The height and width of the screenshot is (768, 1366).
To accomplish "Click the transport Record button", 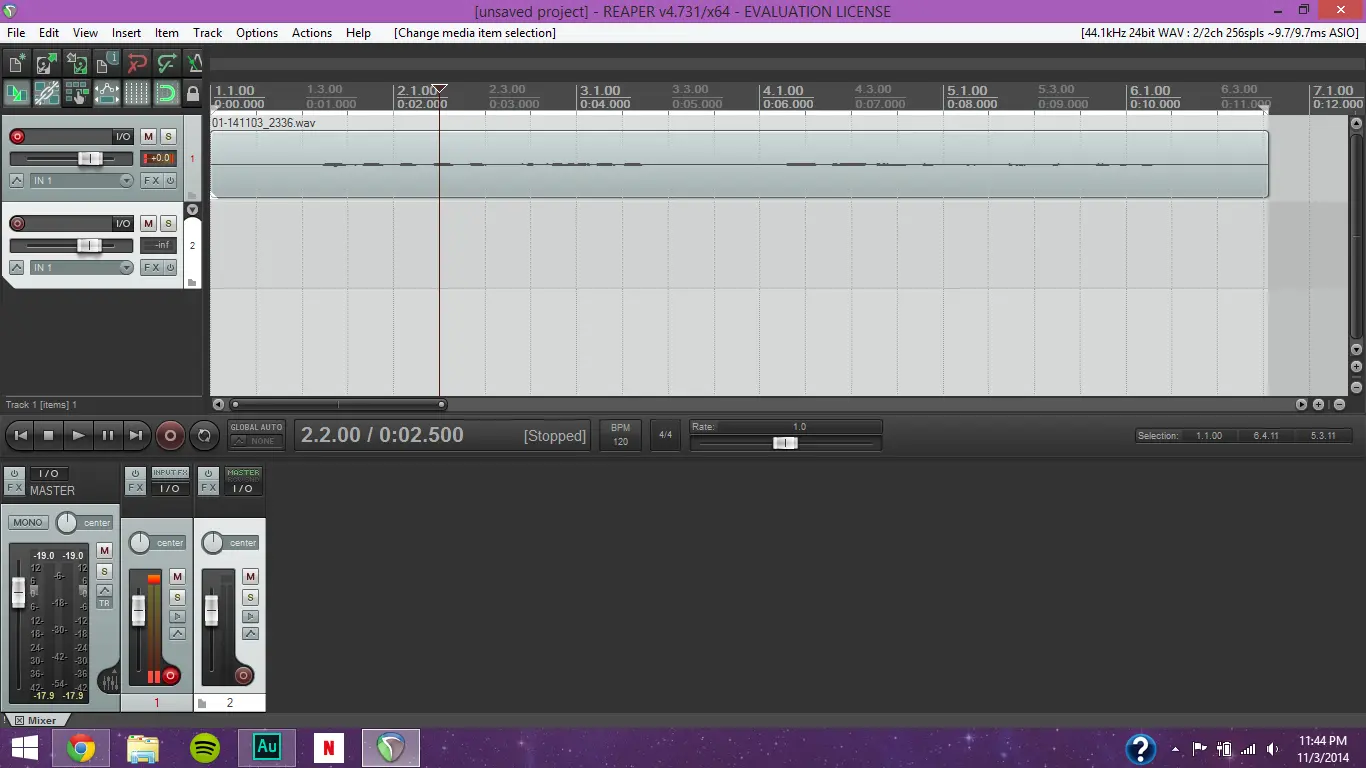I will click(170, 435).
